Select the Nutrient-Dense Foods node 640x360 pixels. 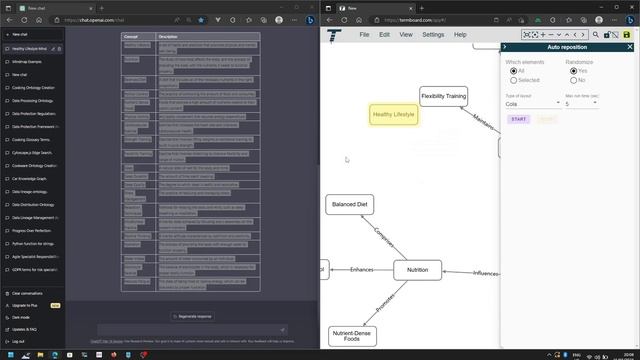(352, 336)
